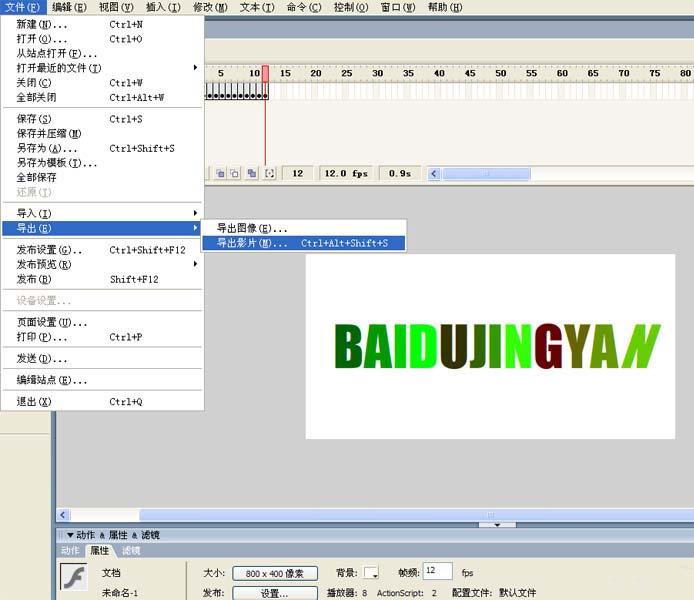Image resolution: width=694 pixels, height=600 pixels.
Task: Select Save and Compact menu item
Action: [102, 134]
